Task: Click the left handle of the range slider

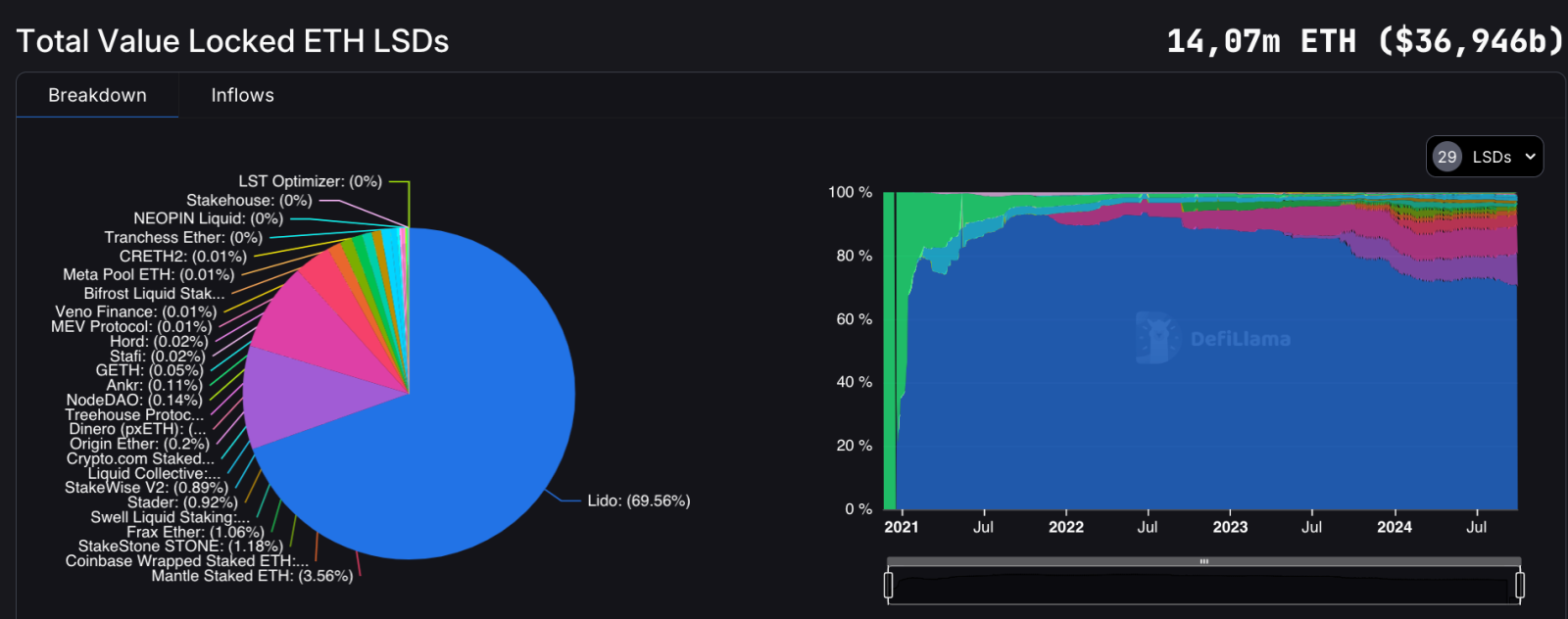Action: (888, 585)
